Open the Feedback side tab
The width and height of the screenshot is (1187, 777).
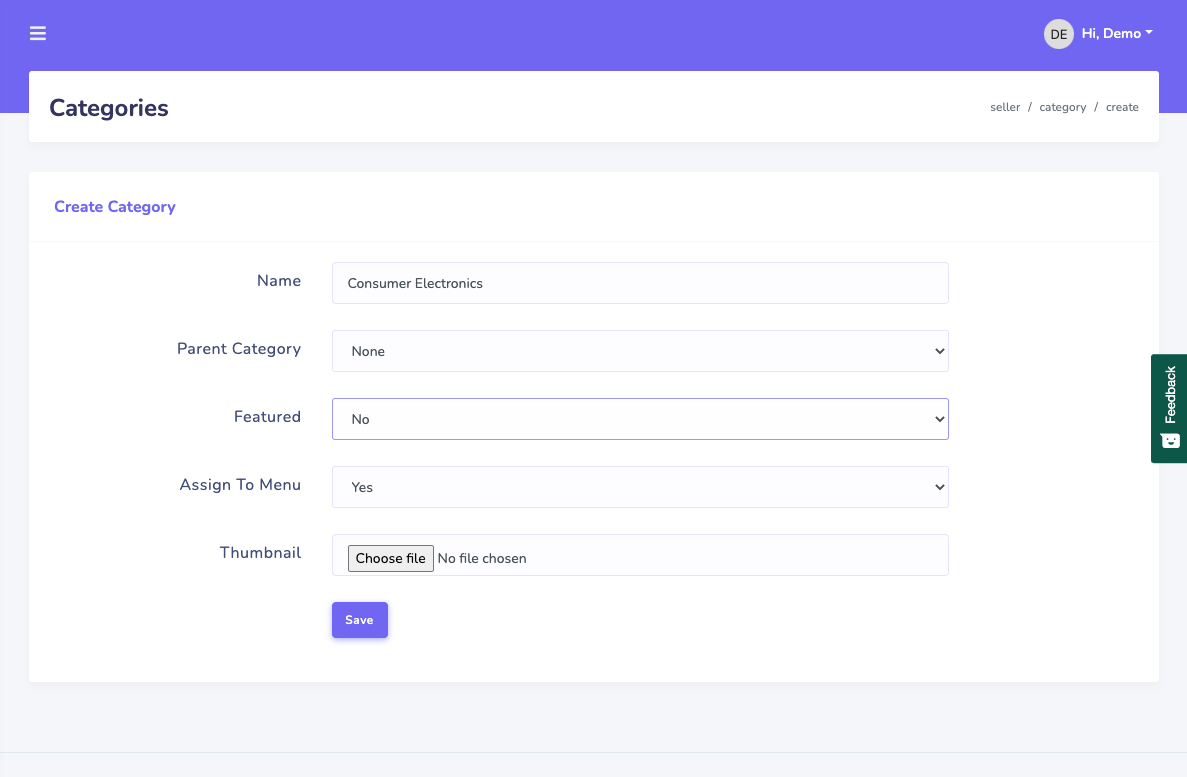[x=1169, y=409]
